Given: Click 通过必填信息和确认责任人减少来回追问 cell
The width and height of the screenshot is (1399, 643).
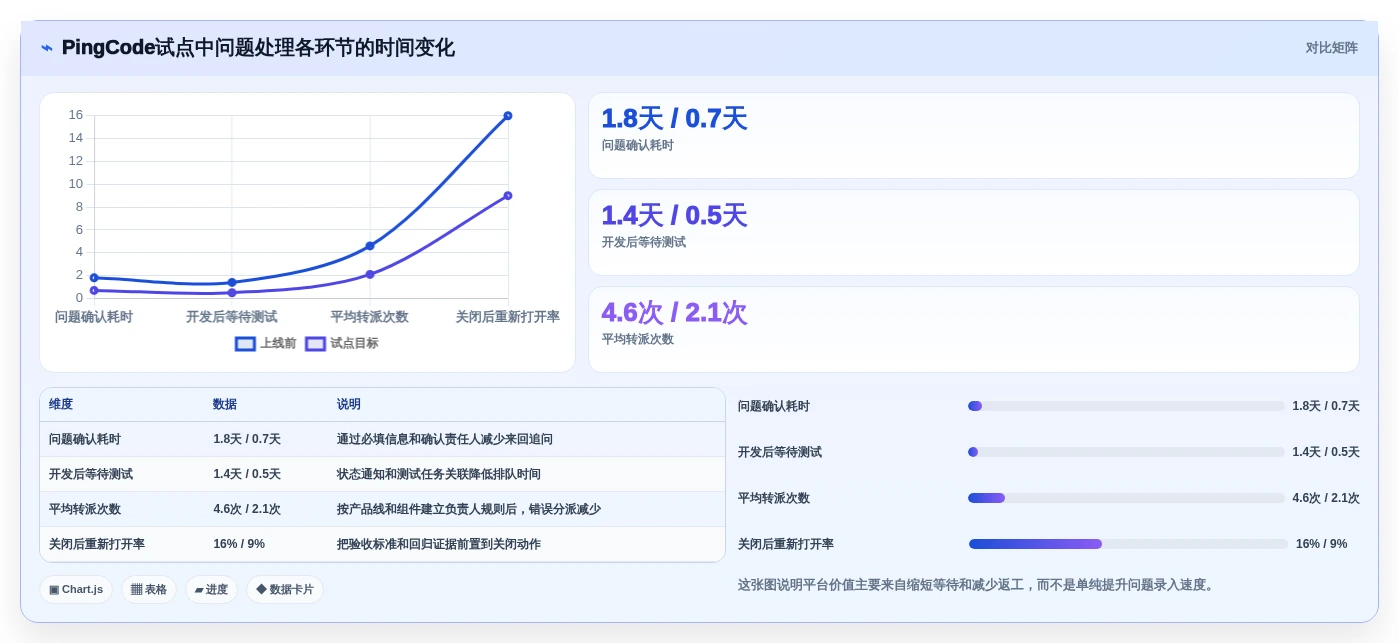Looking at the screenshot, I should pyautogui.click(x=445, y=439).
